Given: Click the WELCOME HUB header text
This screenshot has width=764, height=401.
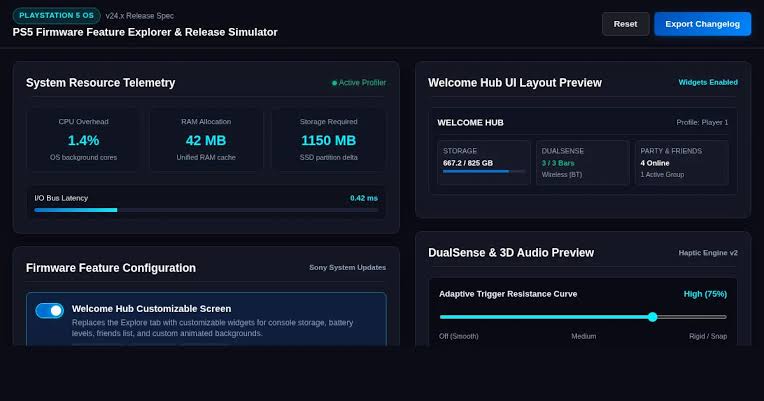Looking at the screenshot, I should [x=470, y=123].
